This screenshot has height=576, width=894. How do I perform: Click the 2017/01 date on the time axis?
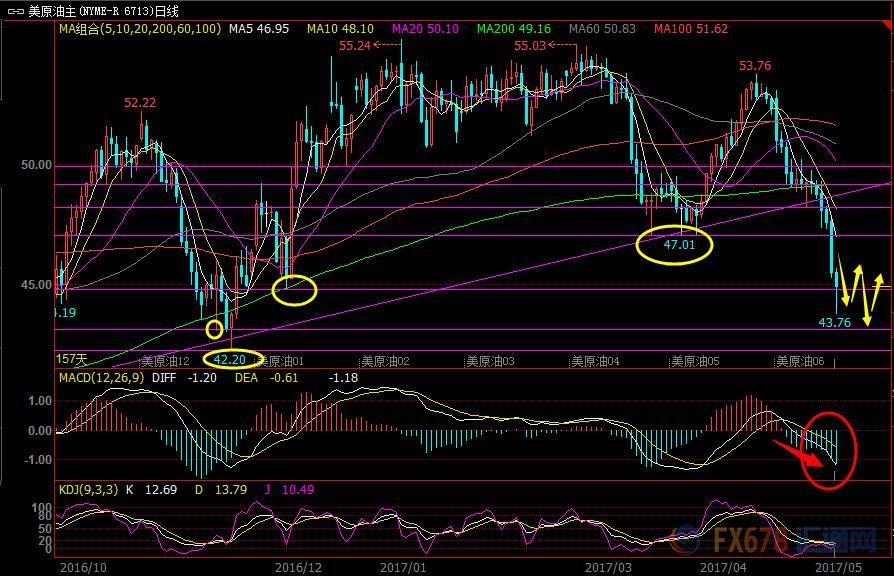pos(403,566)
